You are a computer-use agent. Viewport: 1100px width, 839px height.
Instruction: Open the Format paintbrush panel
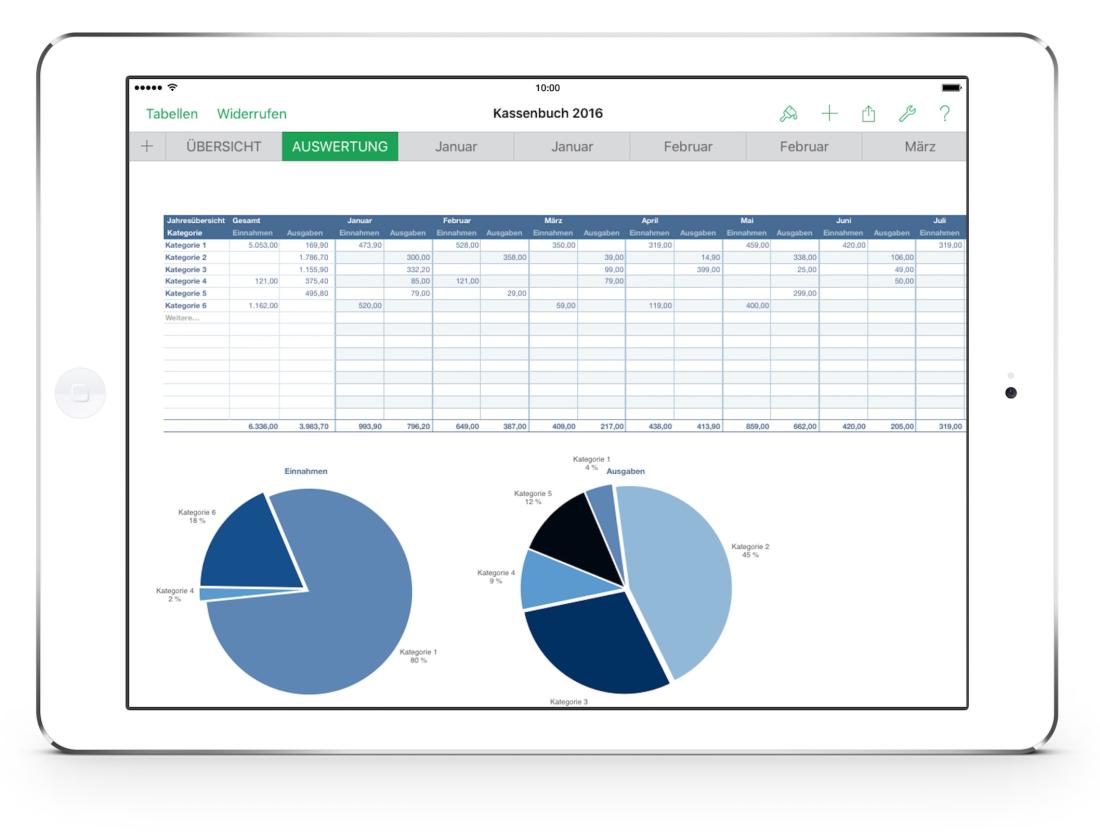[790, 114]
